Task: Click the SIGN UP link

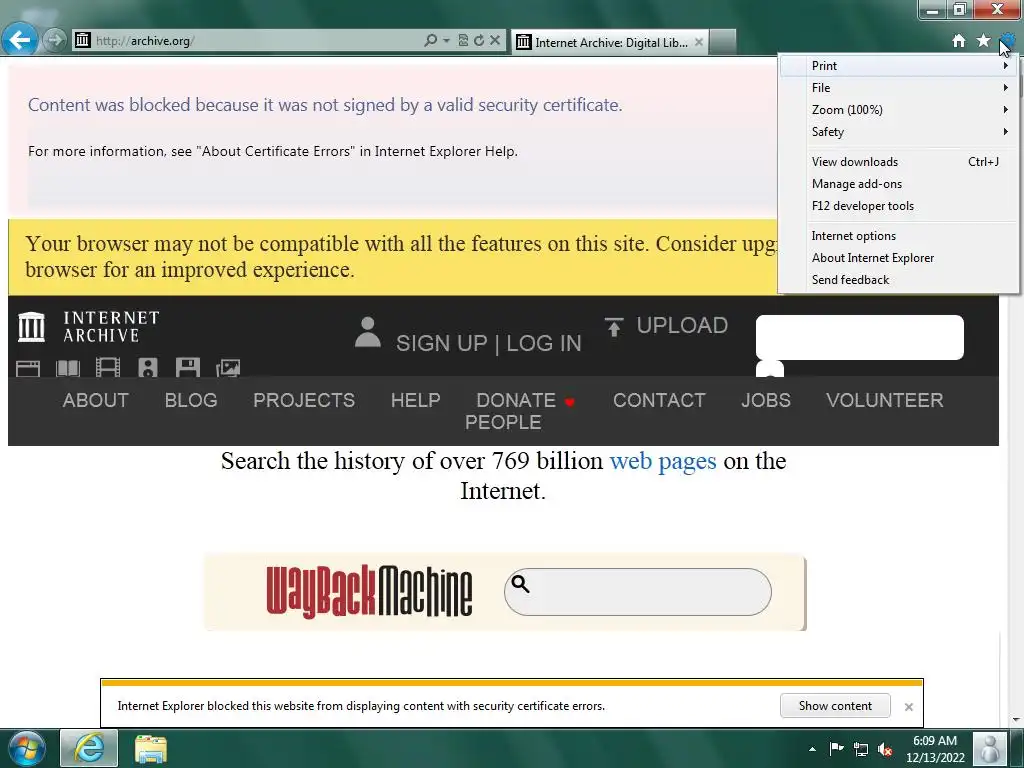Action: click(441, 344)
